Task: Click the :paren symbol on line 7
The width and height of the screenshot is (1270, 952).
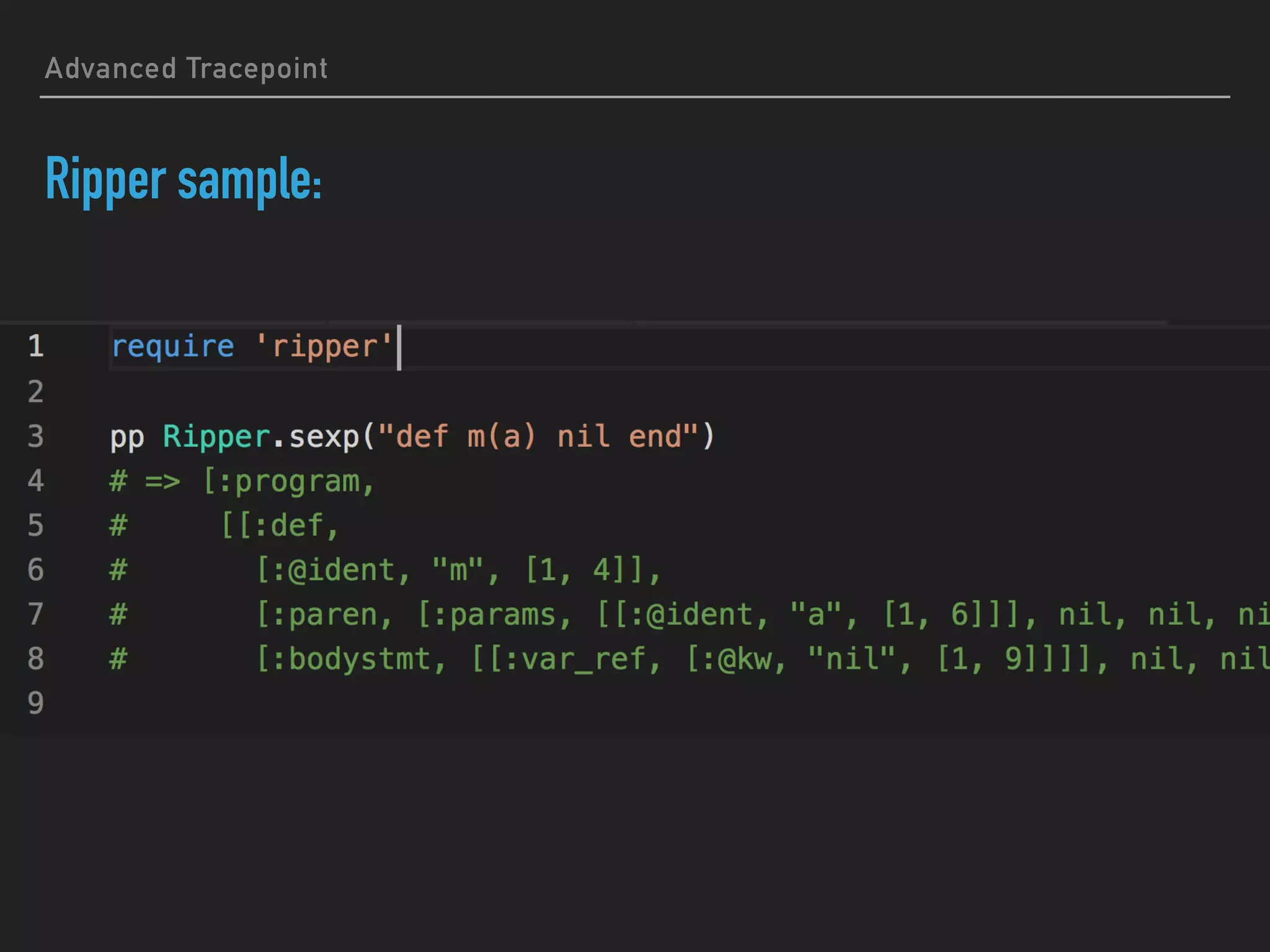Action: 325,615
